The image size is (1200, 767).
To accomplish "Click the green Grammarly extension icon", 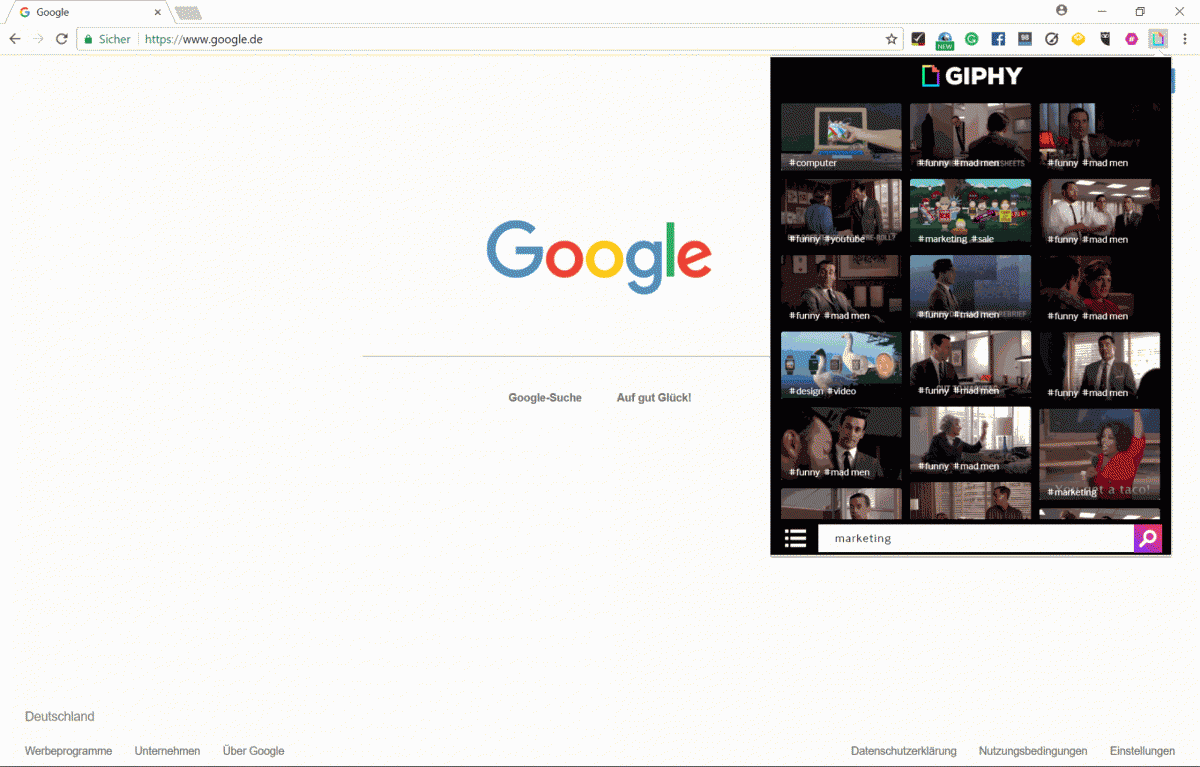I will 971,39.
